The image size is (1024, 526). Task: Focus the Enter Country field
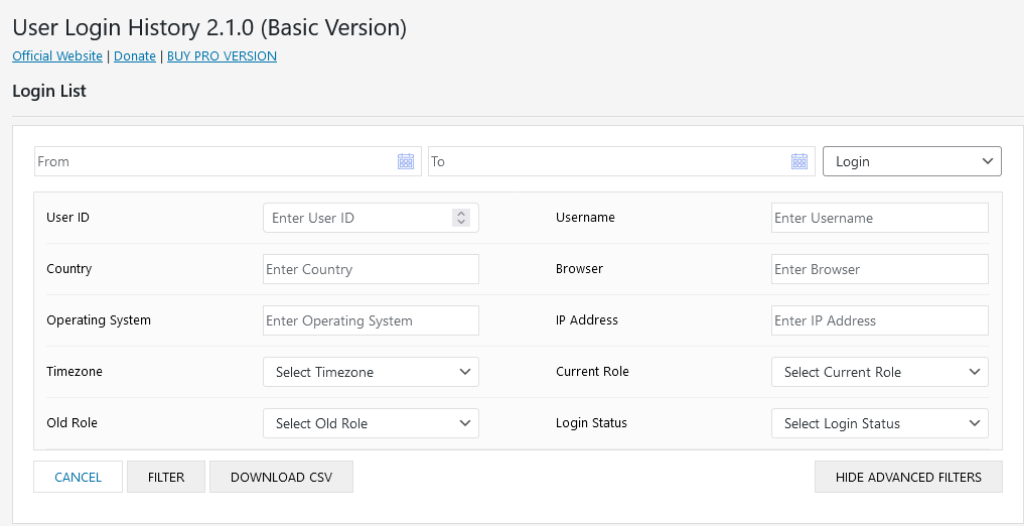pyautogui.click(x=371, y=269)
